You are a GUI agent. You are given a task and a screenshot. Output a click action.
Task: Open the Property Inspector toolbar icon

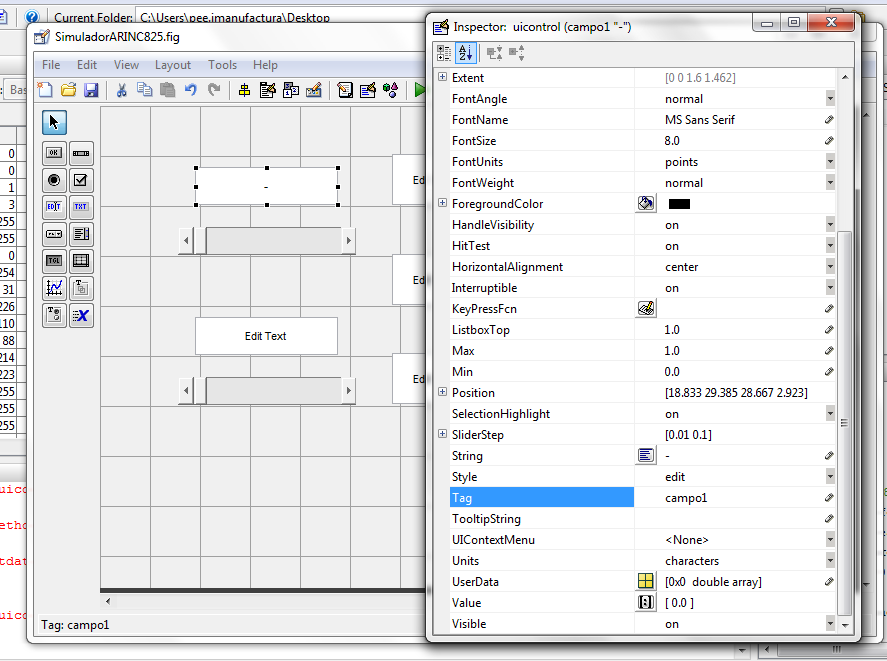(368, 90)
